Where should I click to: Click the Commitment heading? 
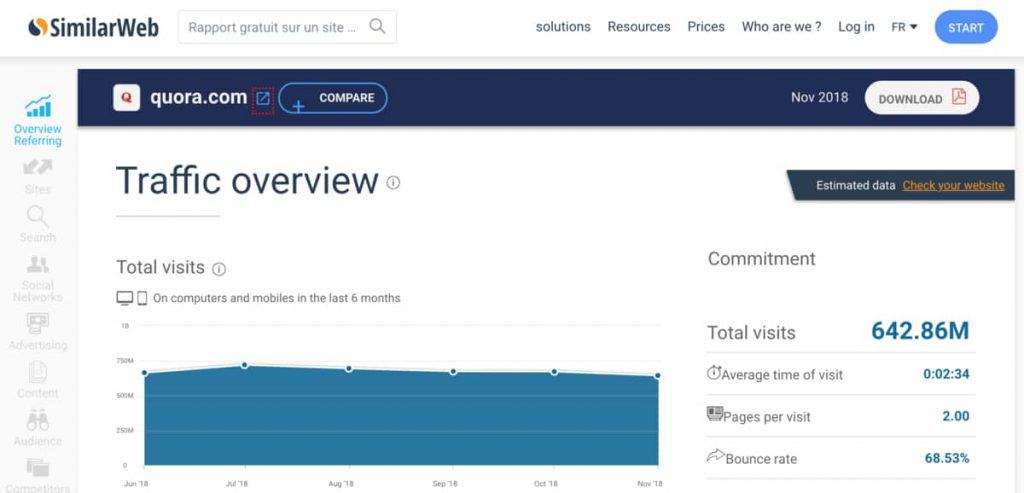761,259
